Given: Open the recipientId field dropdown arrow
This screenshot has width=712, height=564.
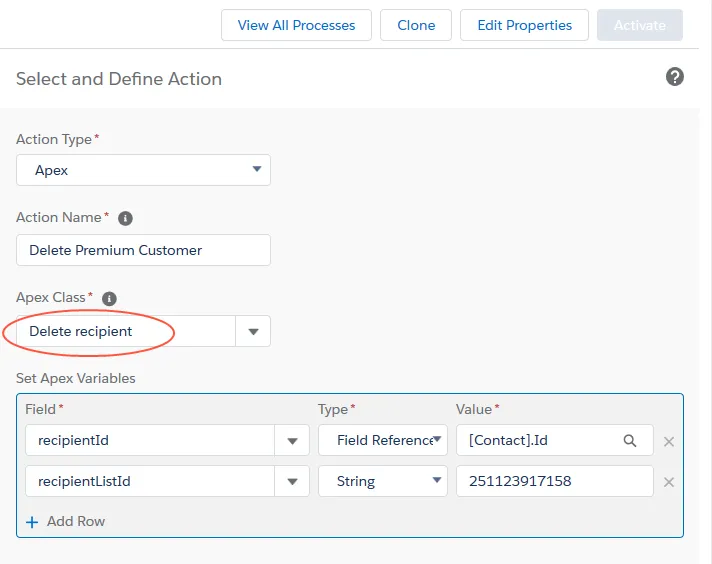Looking at the screenshot, I should tap(292, 440).
